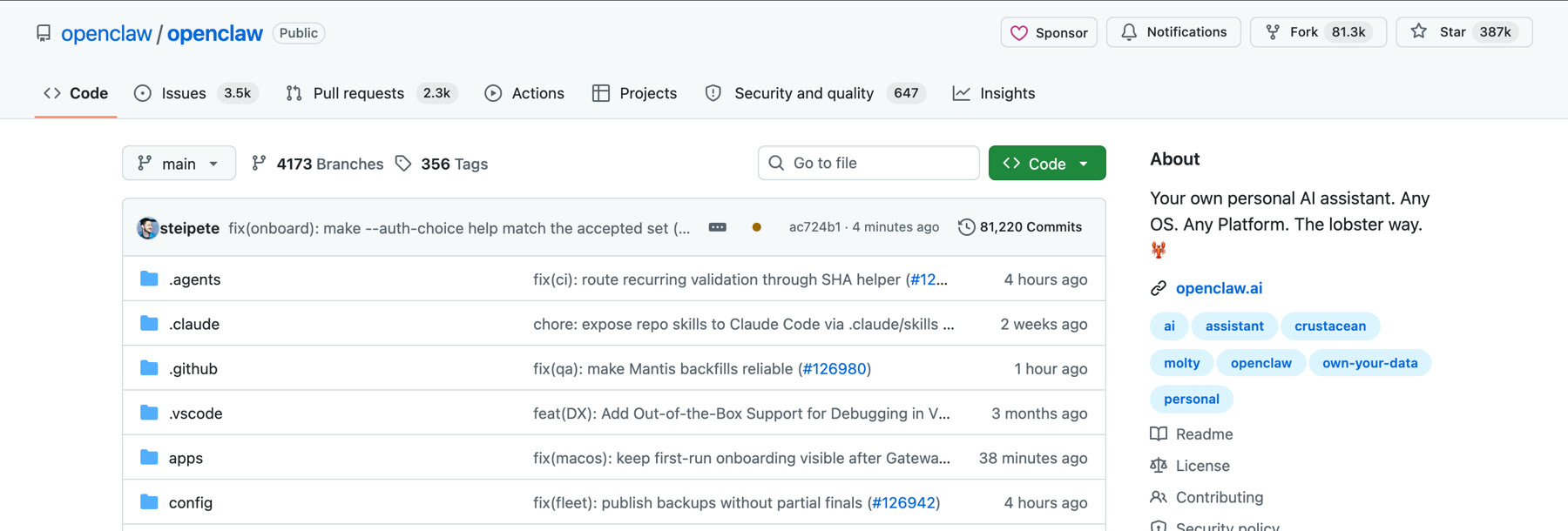Open commit message 'chore: expose repo skills'
The image size is (1568, 531).
(x=744, y=324)
